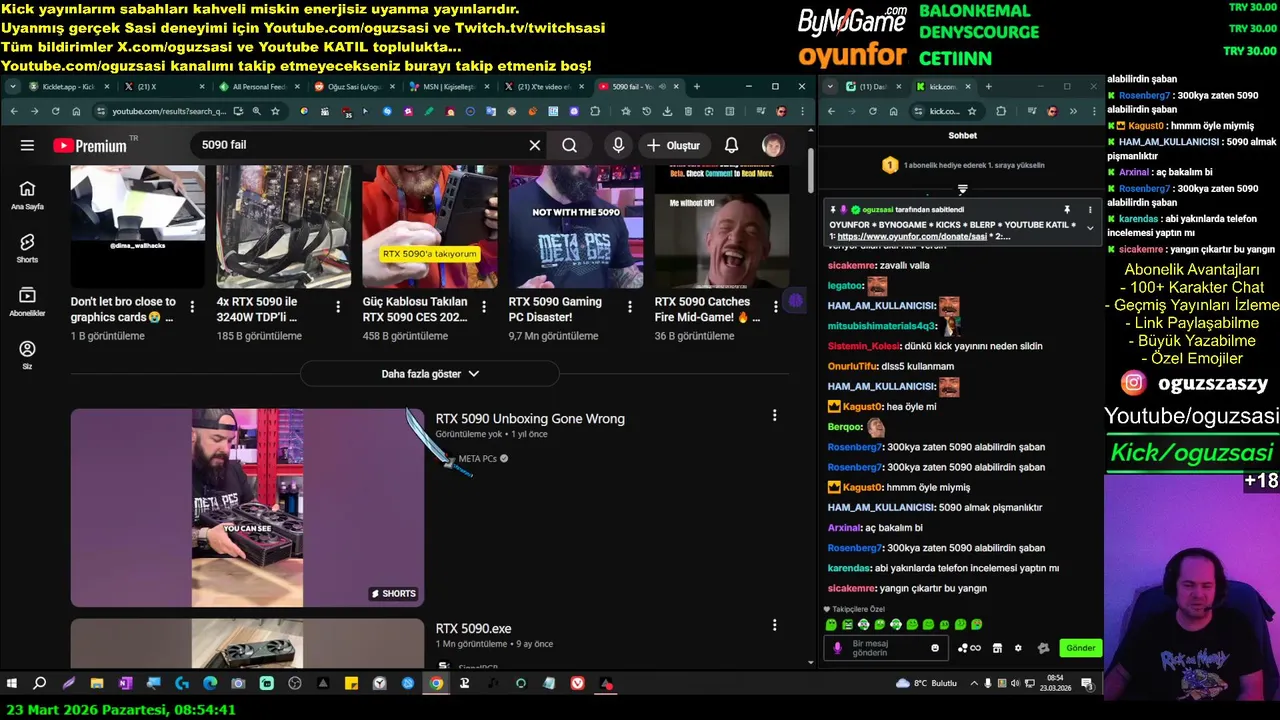The width and height of the screenshot is (1280, 720).
Task: Open the oyunfor.com/donate/sasi link
Action: [912, 236]
